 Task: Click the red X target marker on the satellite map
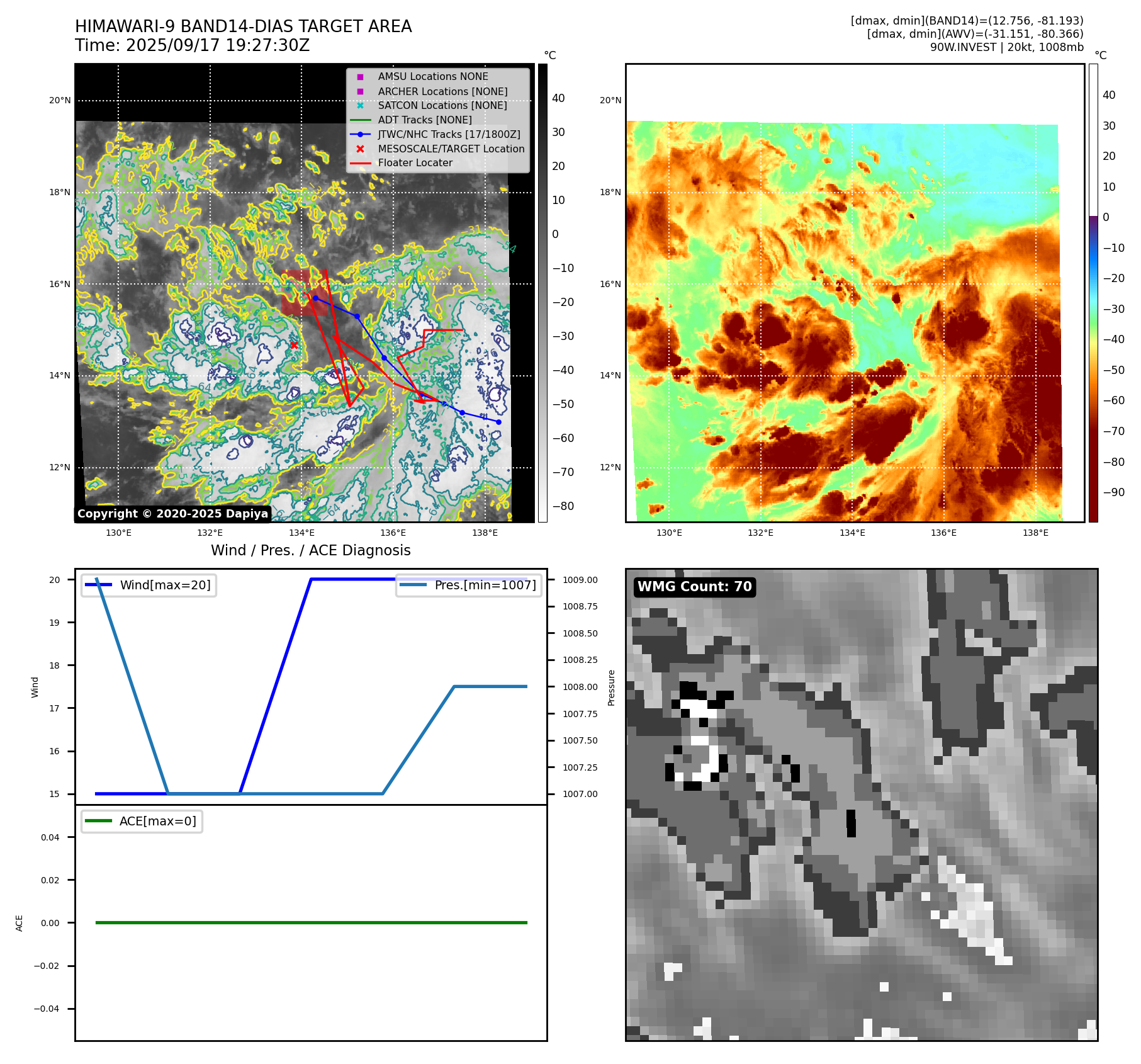point(294,345)
